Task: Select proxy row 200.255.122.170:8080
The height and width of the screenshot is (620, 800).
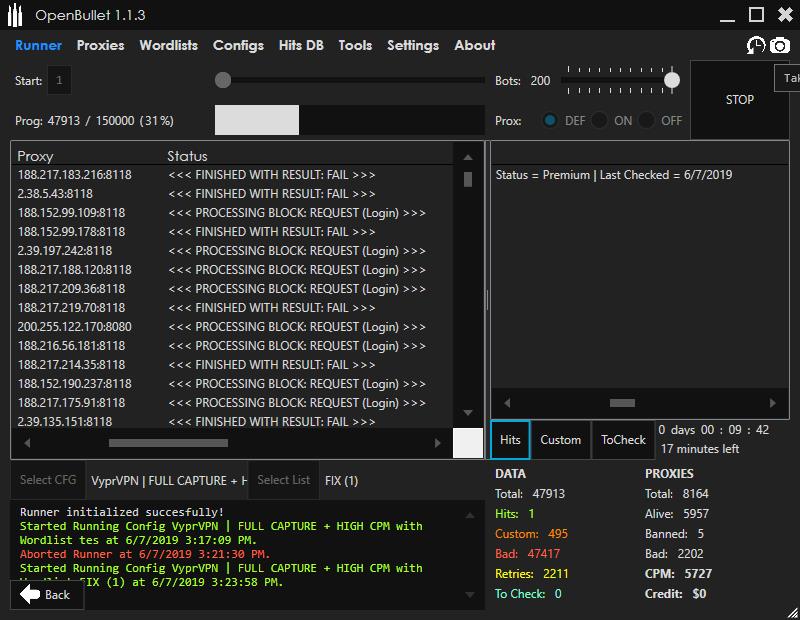Action: point(232,327)
